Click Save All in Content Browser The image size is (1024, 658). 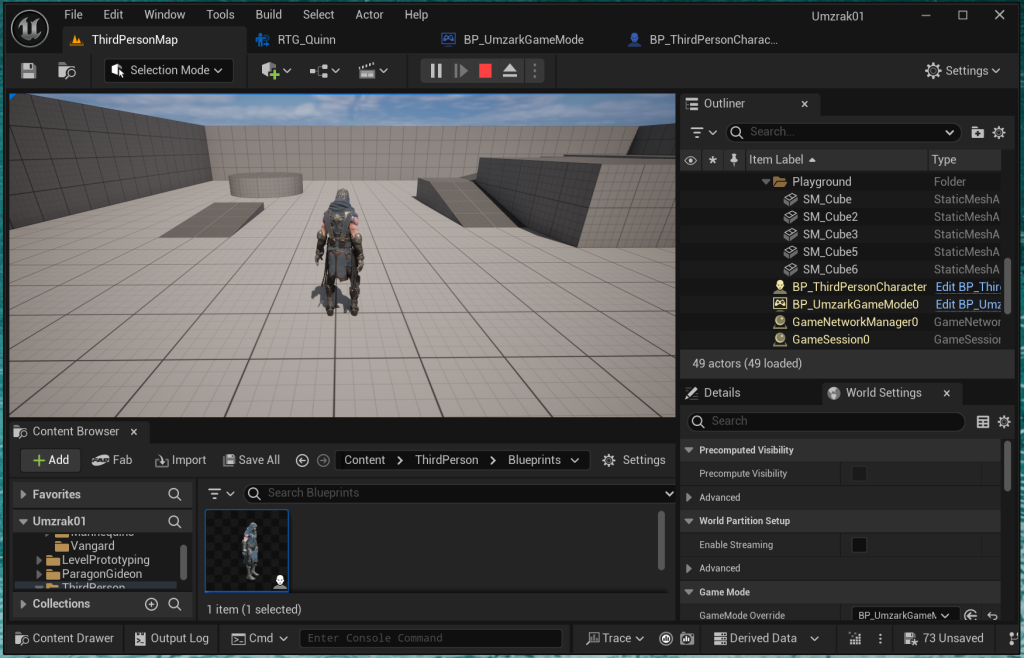[251, 460]
